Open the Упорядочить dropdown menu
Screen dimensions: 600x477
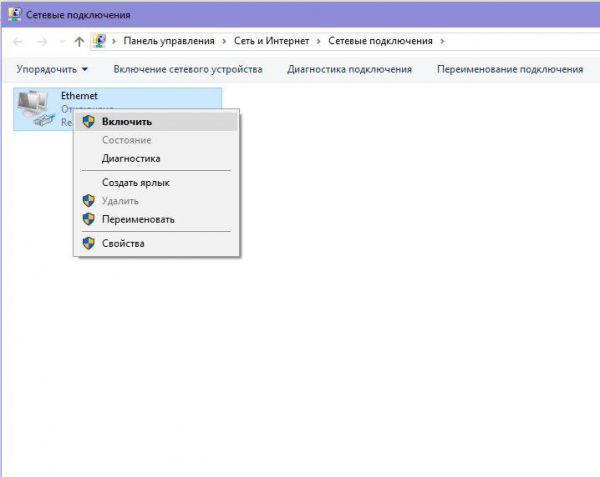[52, 69]
